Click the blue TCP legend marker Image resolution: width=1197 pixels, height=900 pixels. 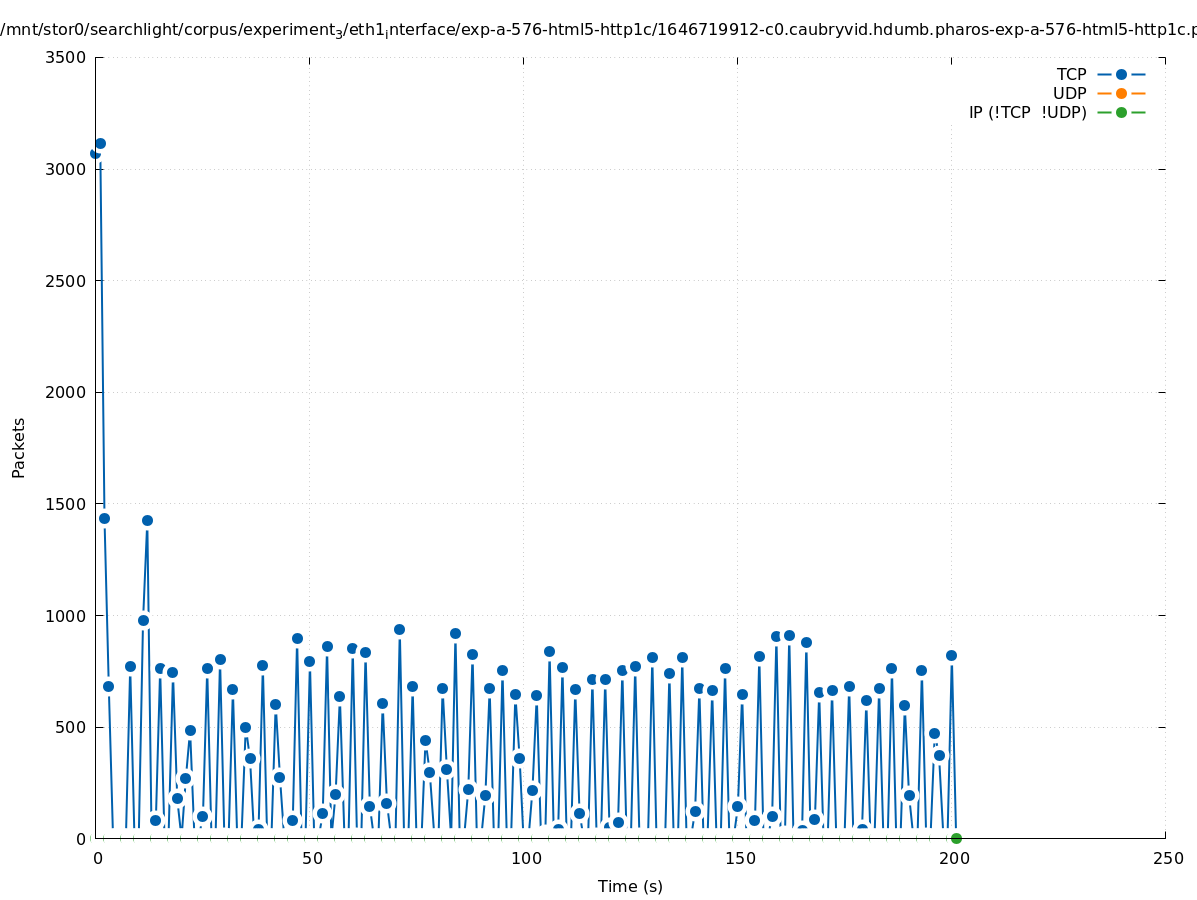point(1121,74)
